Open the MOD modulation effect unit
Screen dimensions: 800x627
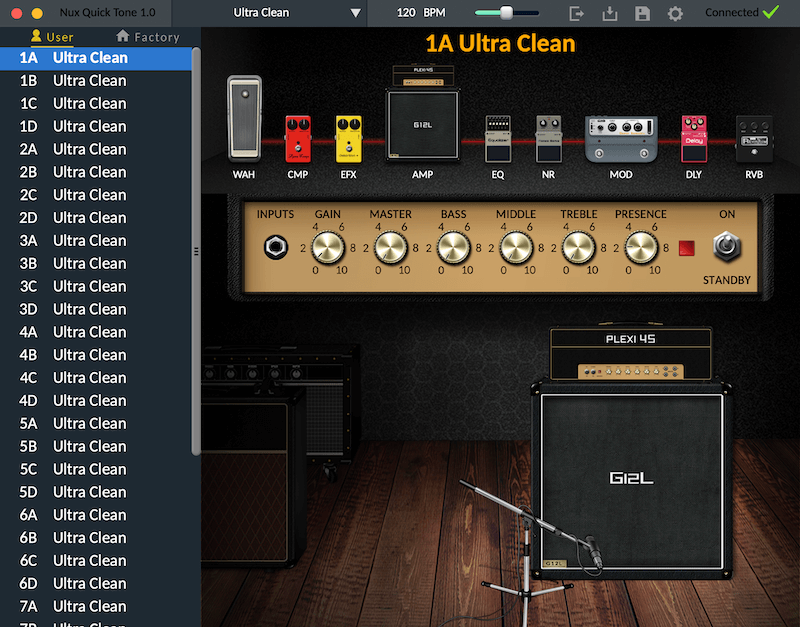click(621, 139)
